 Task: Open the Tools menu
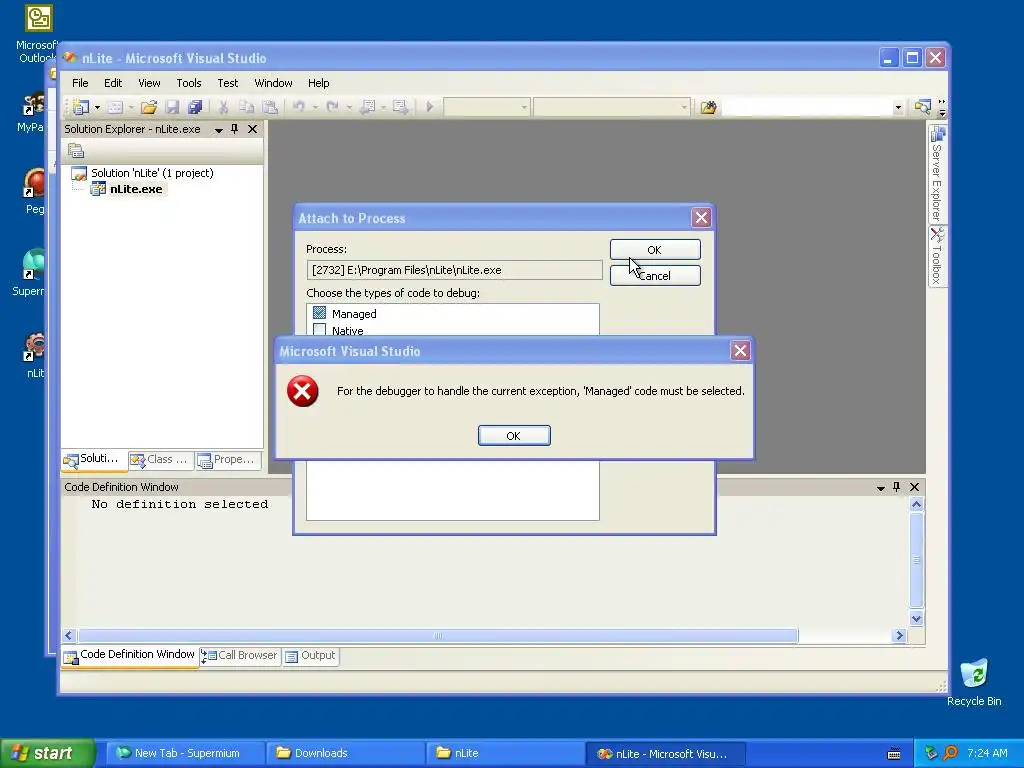point(189,83)
